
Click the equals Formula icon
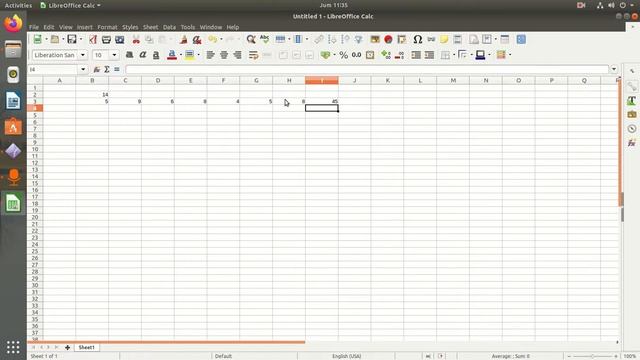click(x=117, y=69)
